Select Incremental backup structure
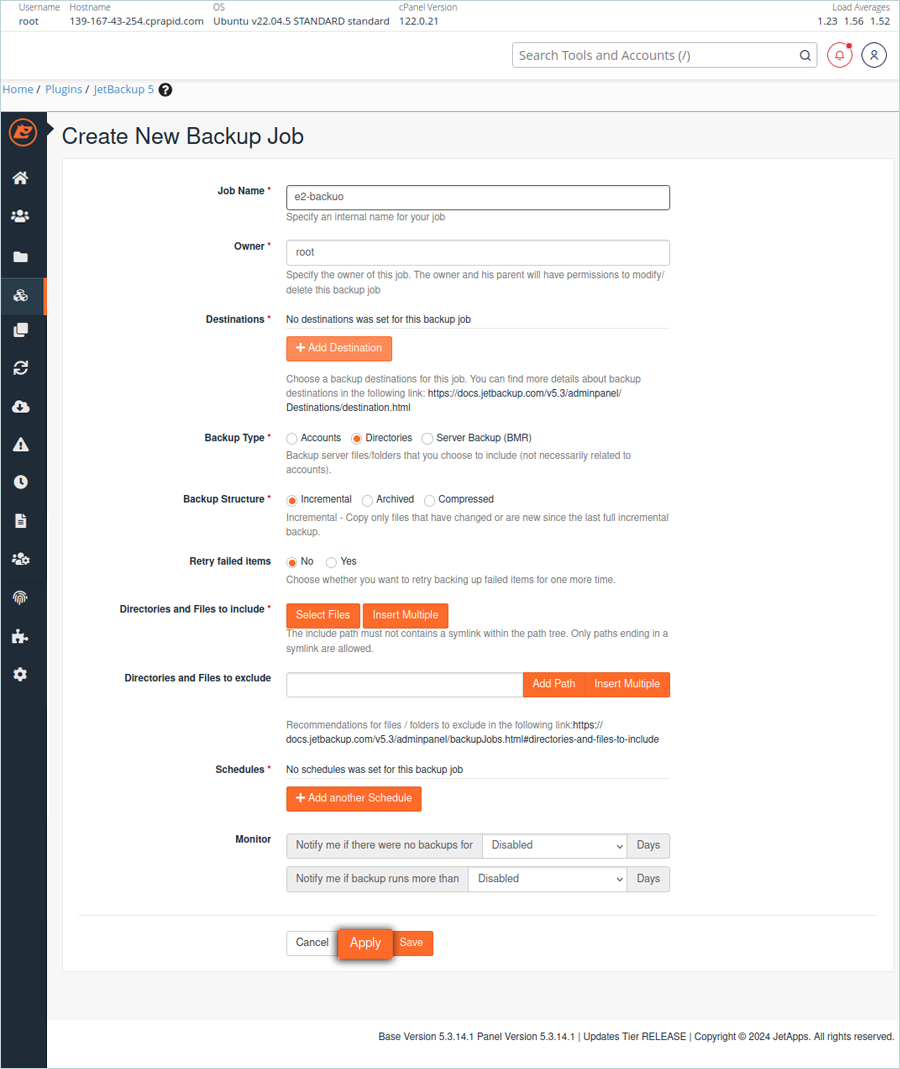This screenshot has width=900, height=1069. 292,500
